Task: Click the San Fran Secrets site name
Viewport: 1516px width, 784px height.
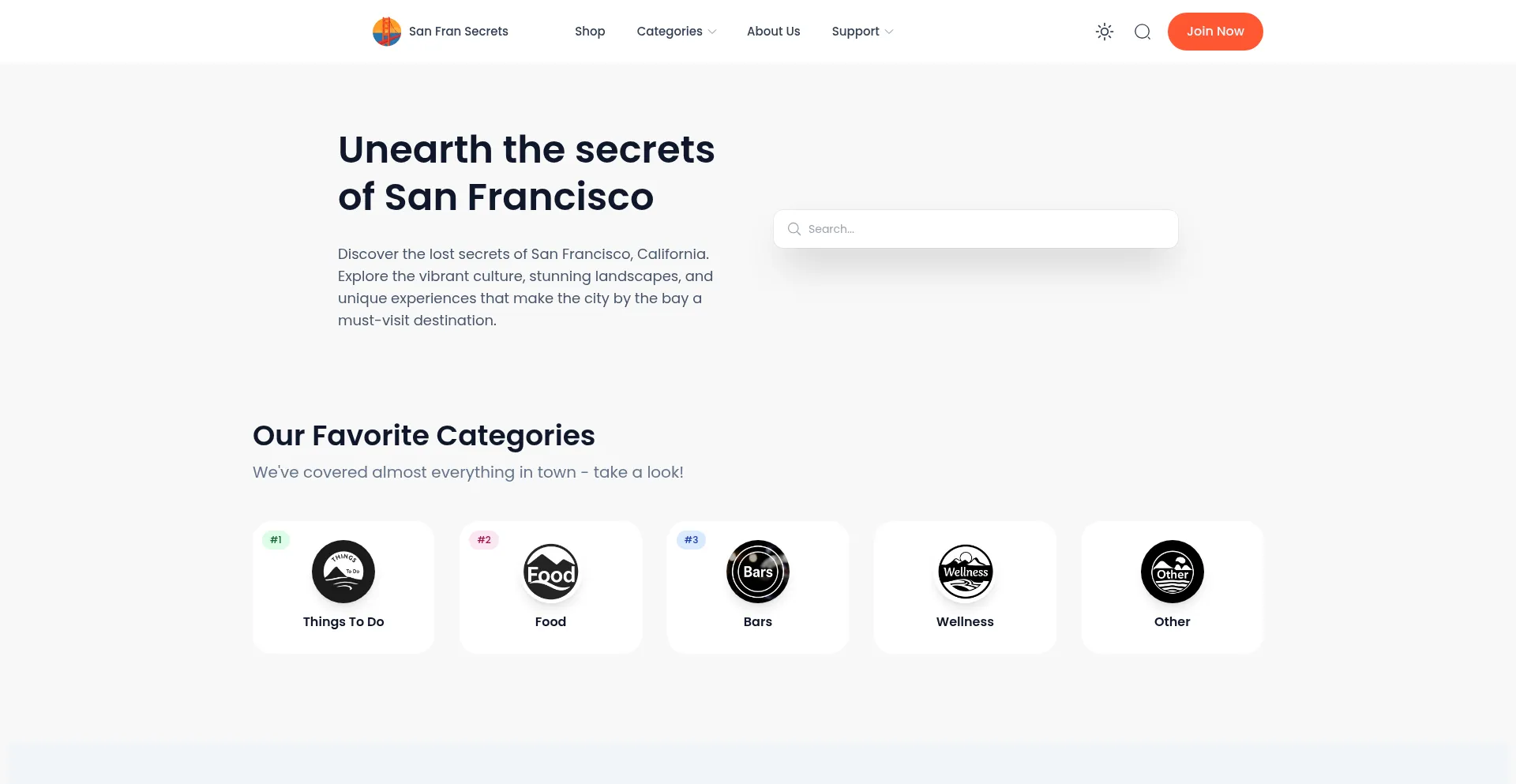Action: point(459,32)
